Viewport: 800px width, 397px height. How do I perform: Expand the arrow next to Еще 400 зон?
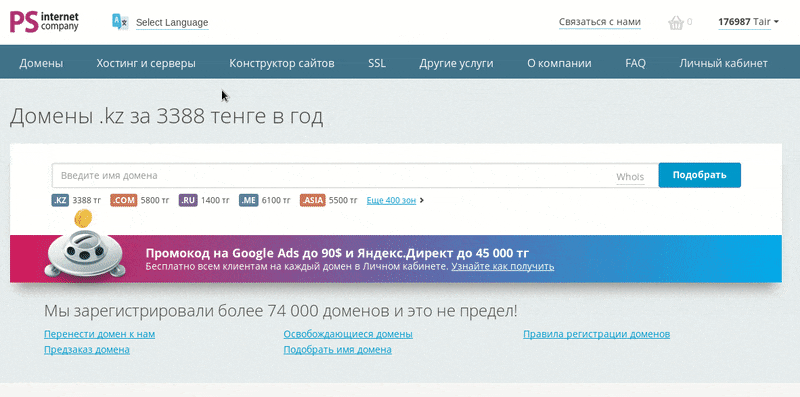pos(421,201)
